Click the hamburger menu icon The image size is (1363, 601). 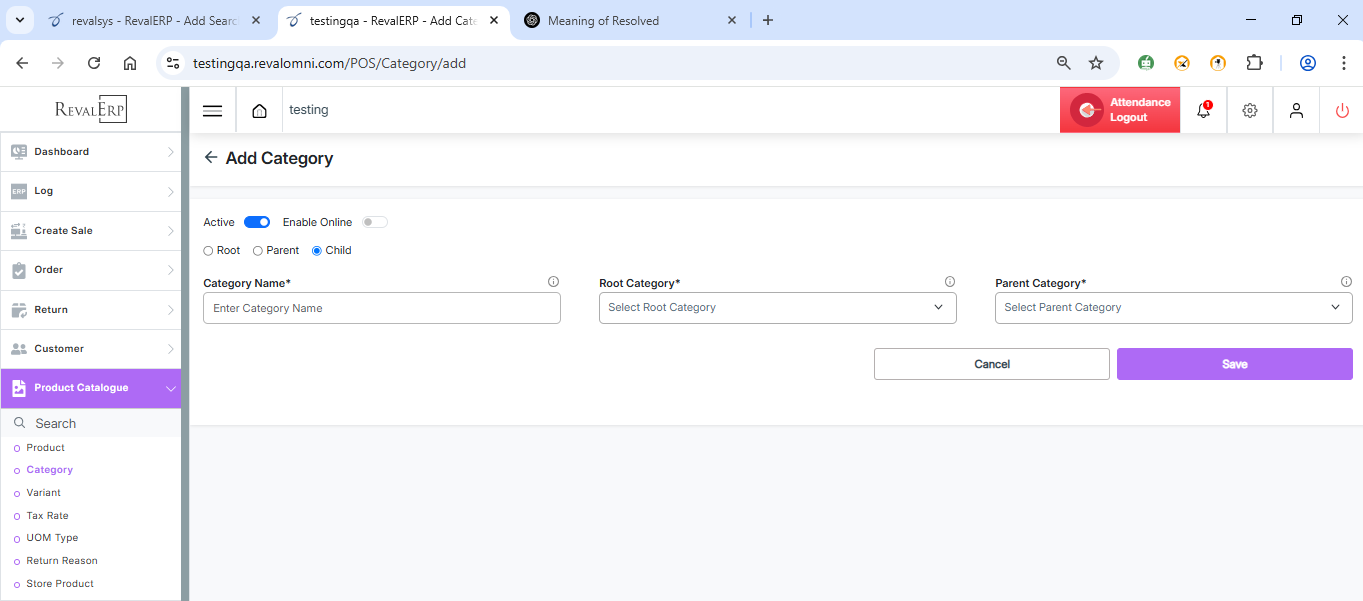[x=212, y=111]
